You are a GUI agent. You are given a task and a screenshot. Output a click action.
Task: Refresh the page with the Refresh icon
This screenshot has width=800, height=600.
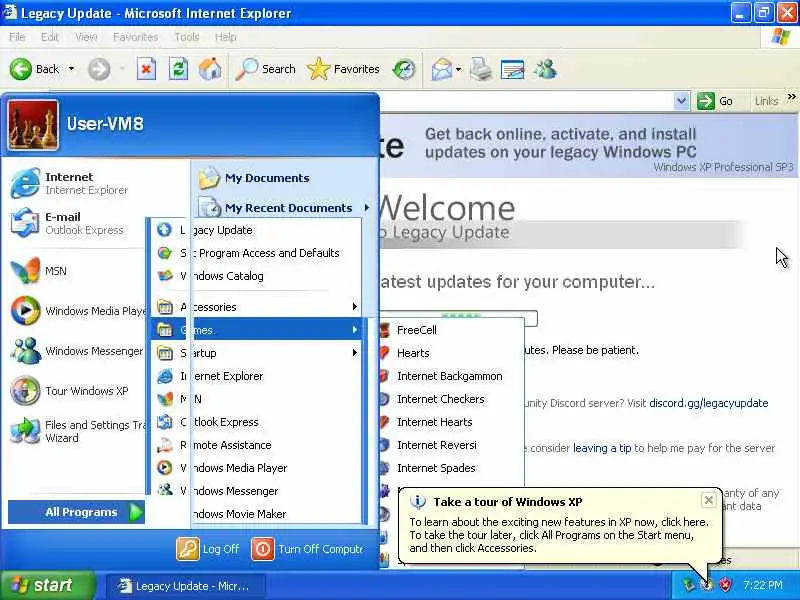coord(178,69)
